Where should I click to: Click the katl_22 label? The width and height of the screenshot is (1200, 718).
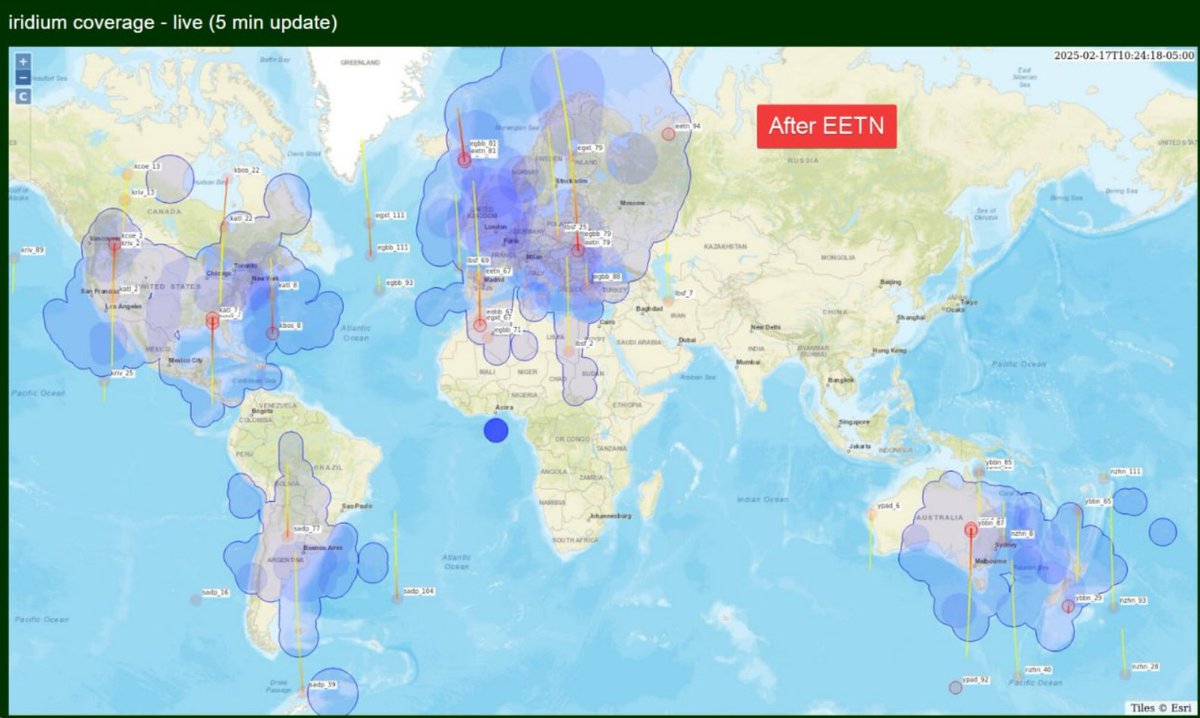pos(241,217)
